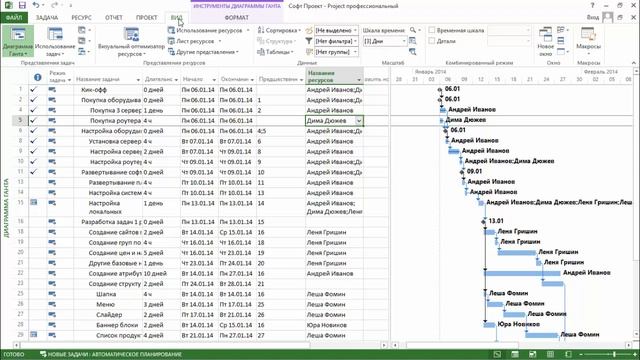Click the user account avatar icon
640x360 pixels.
pyautogui.click(x=607, y=17)
